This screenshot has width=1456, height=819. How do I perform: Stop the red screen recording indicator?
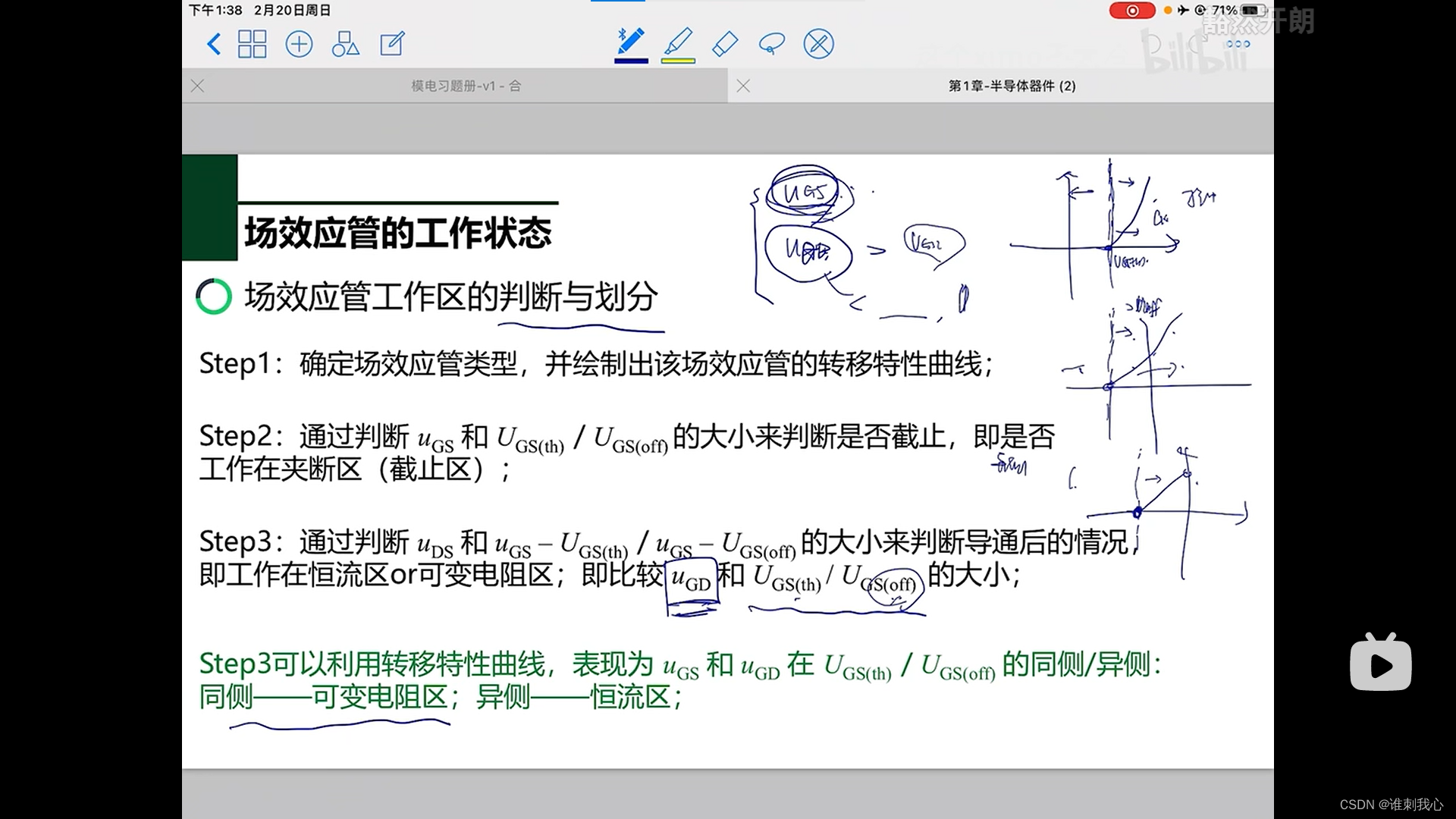[x=1131, y=11]
